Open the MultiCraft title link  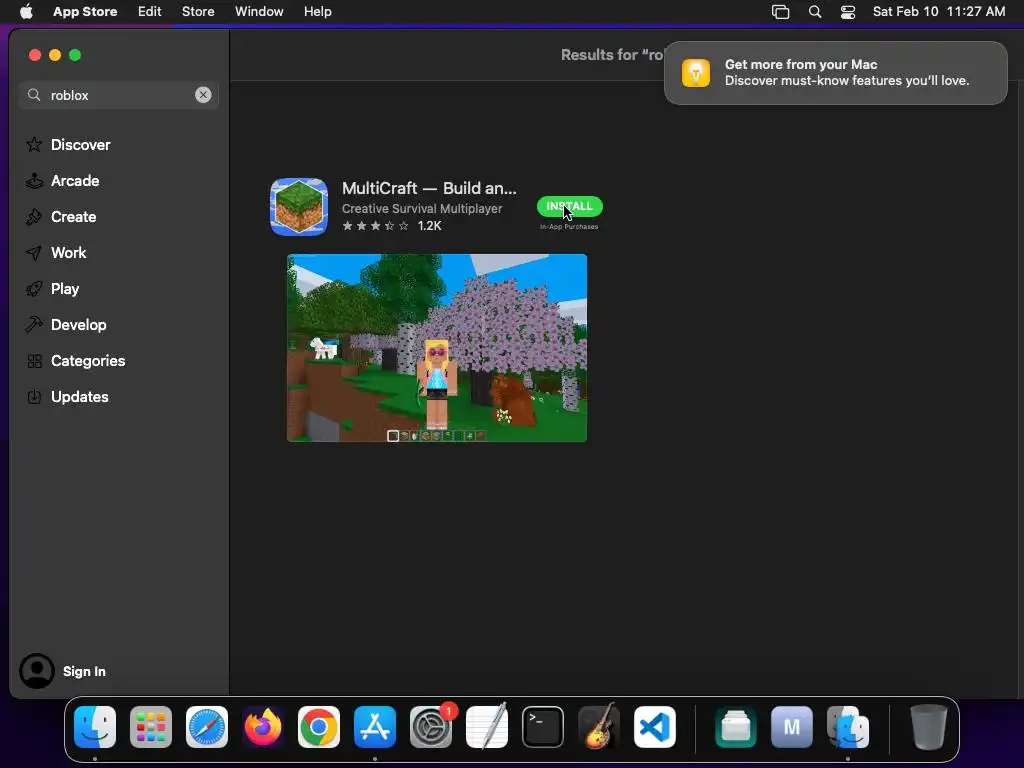(x=429, y=188)
